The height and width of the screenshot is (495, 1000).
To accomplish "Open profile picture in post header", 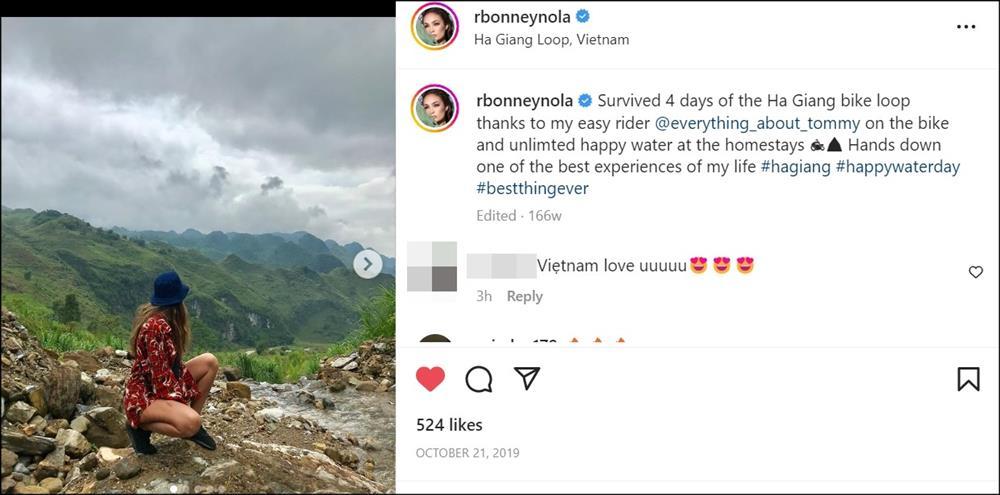I will pyautogui.click(x=435, y=27).
